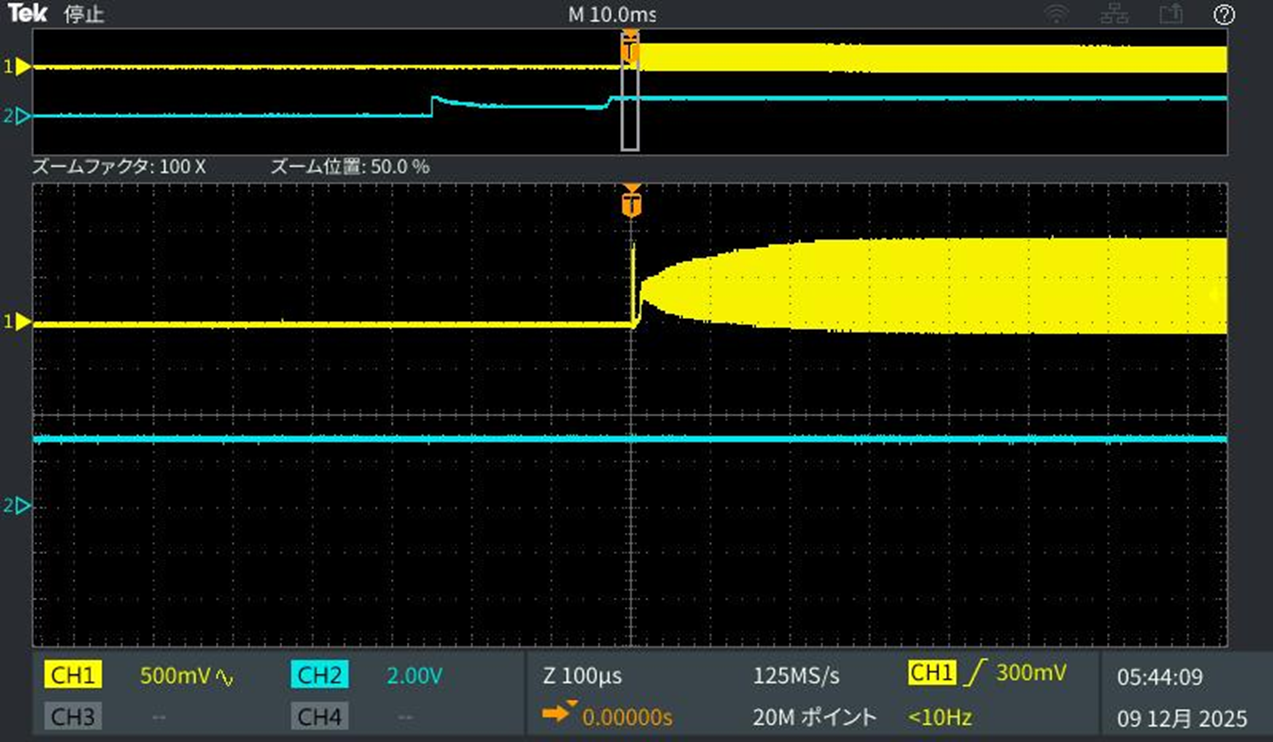Open the help question mark icon
This screenshot has width=1273, height=742.
point(1224,14)
